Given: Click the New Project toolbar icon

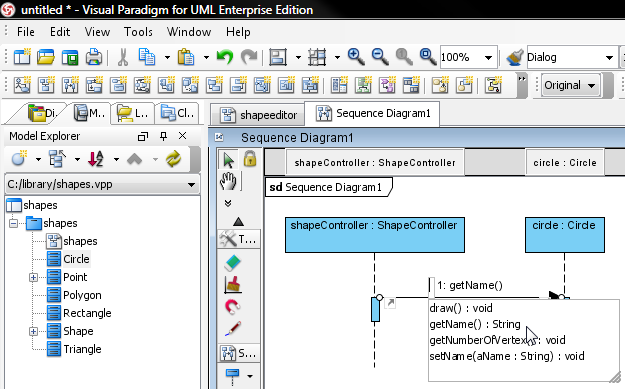Looking at the screenshot, I should pyautogui.click(x=22, y=57).
